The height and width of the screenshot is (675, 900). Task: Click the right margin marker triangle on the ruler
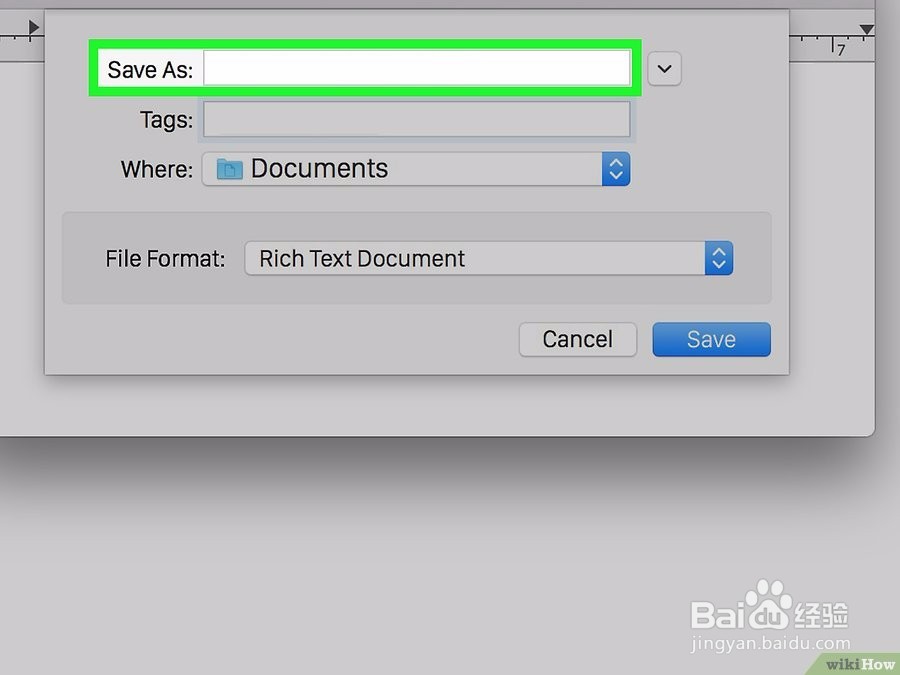click(x=866, y=29)
